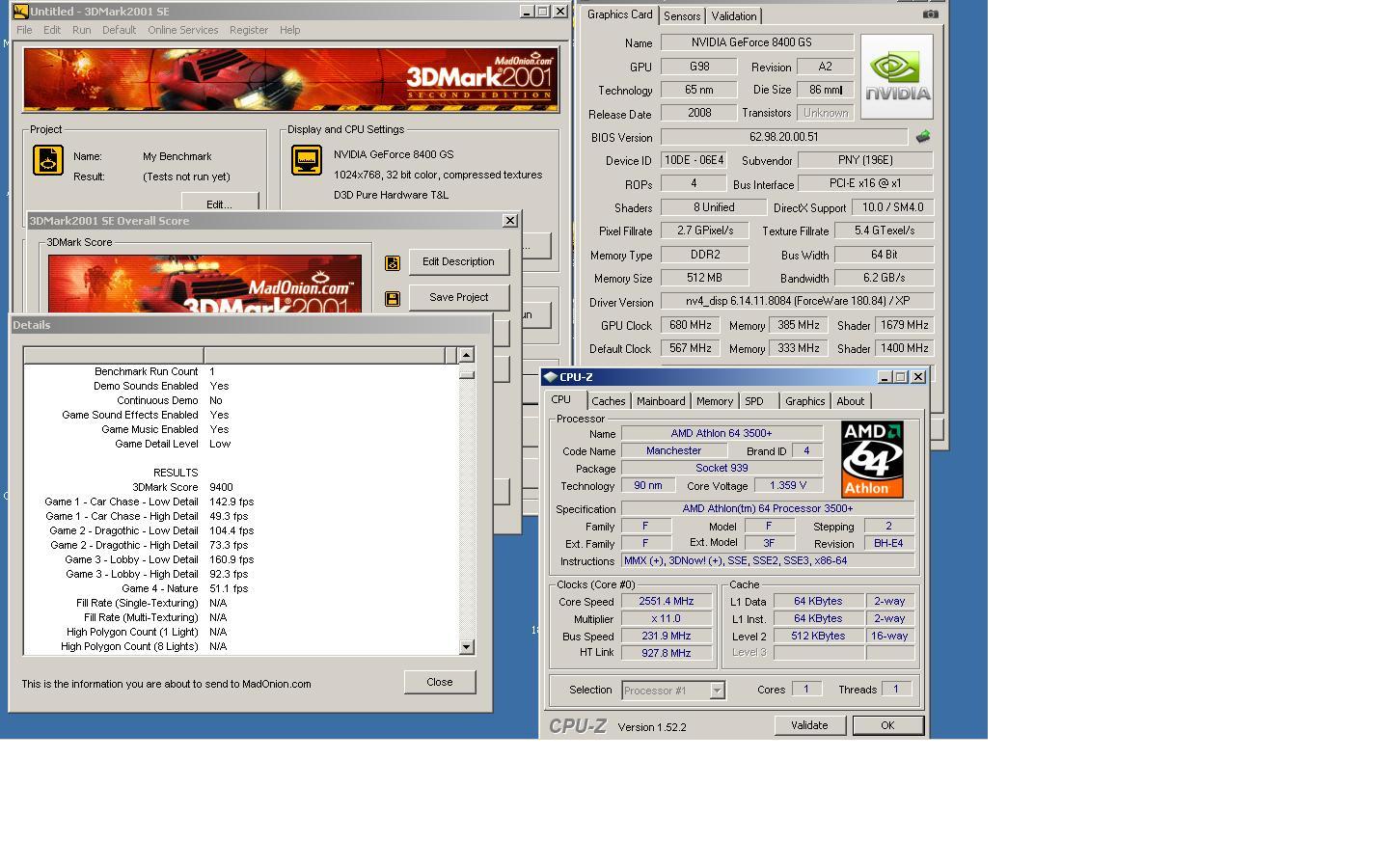Switch to Sensors tab in GPU-Z
This screenshot has width=1389, height=868.
coord(682,16)
